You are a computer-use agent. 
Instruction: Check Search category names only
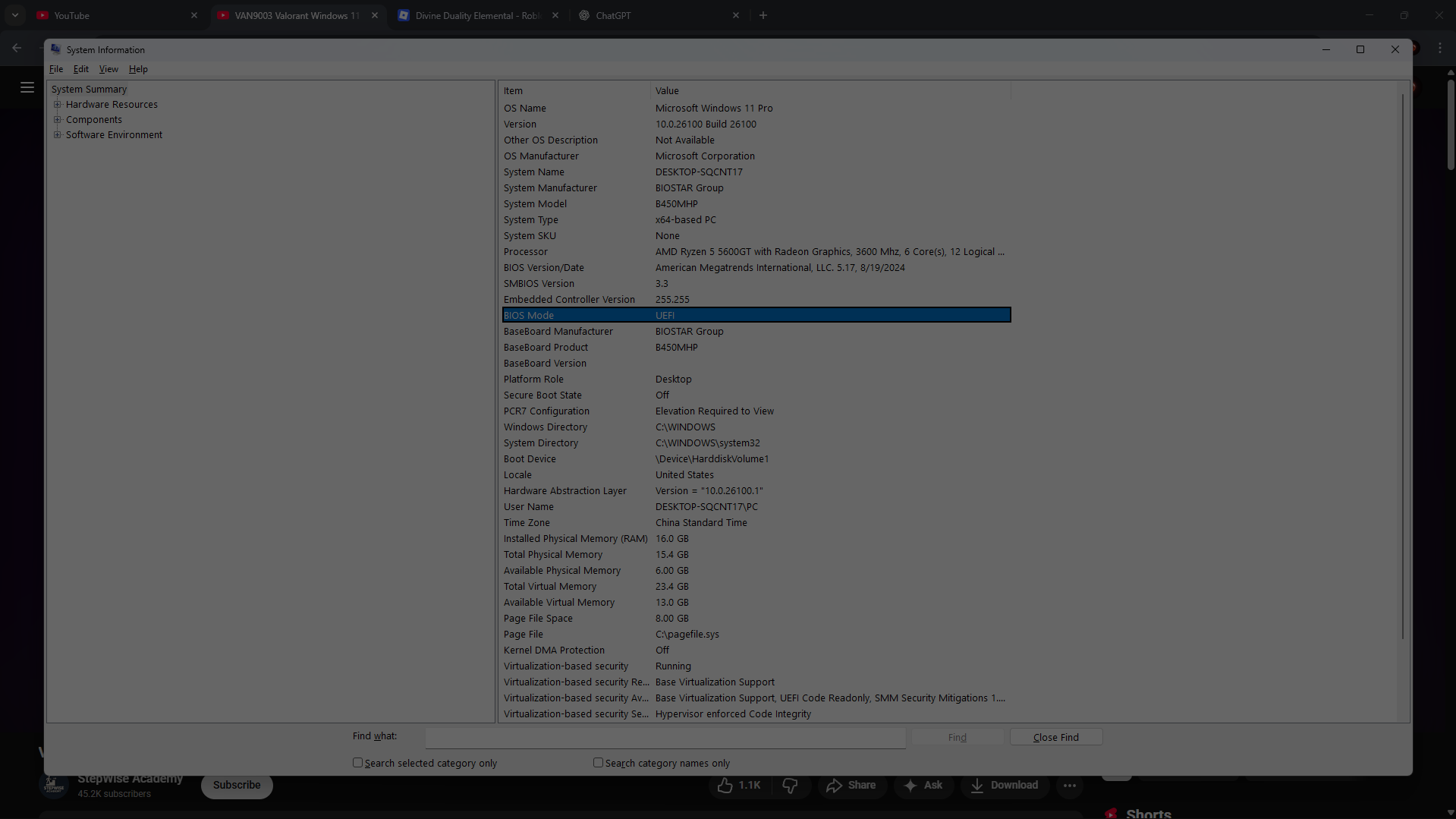pos(598,762)
